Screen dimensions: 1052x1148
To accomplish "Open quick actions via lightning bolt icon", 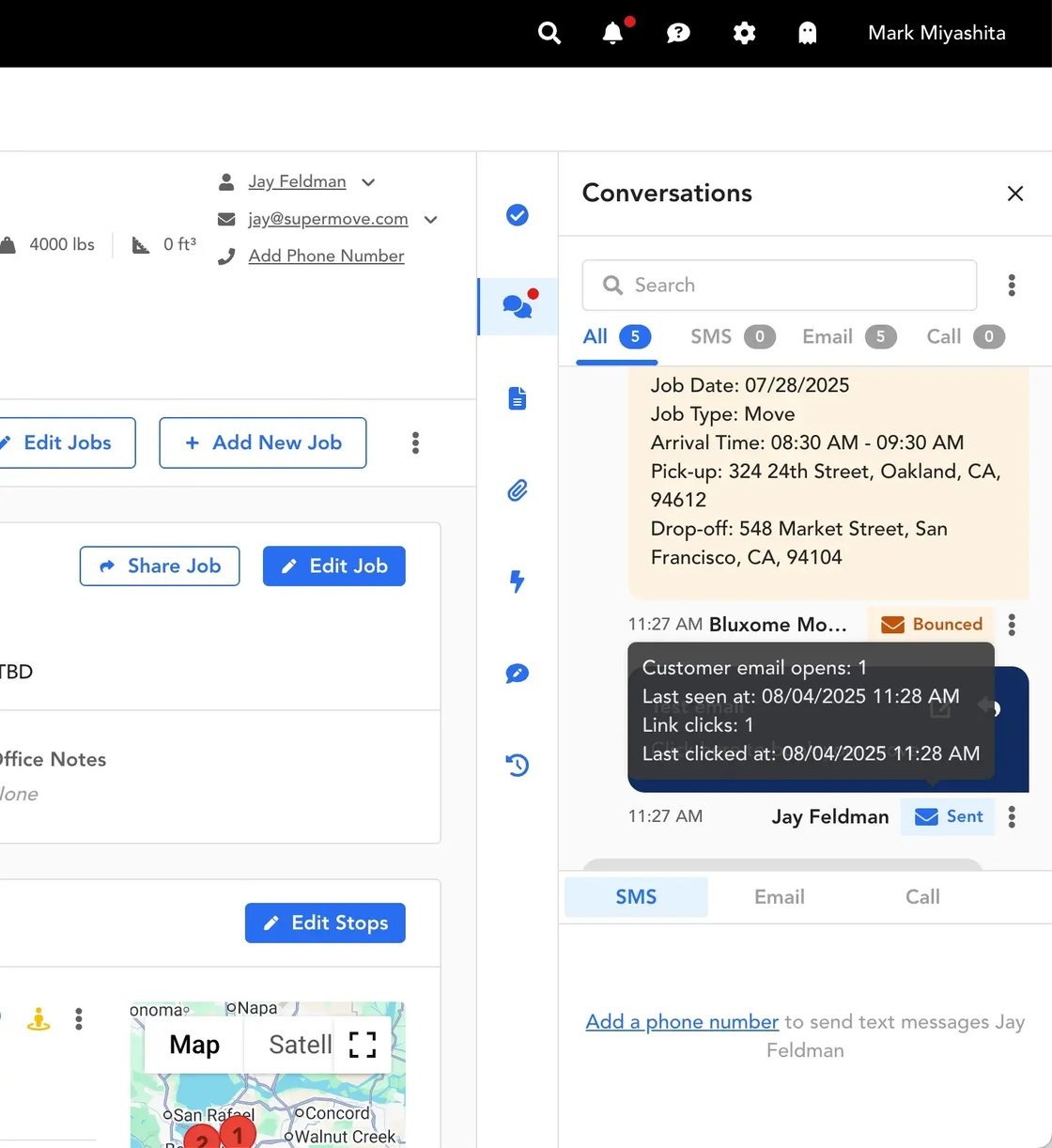I will pos(517,582).
